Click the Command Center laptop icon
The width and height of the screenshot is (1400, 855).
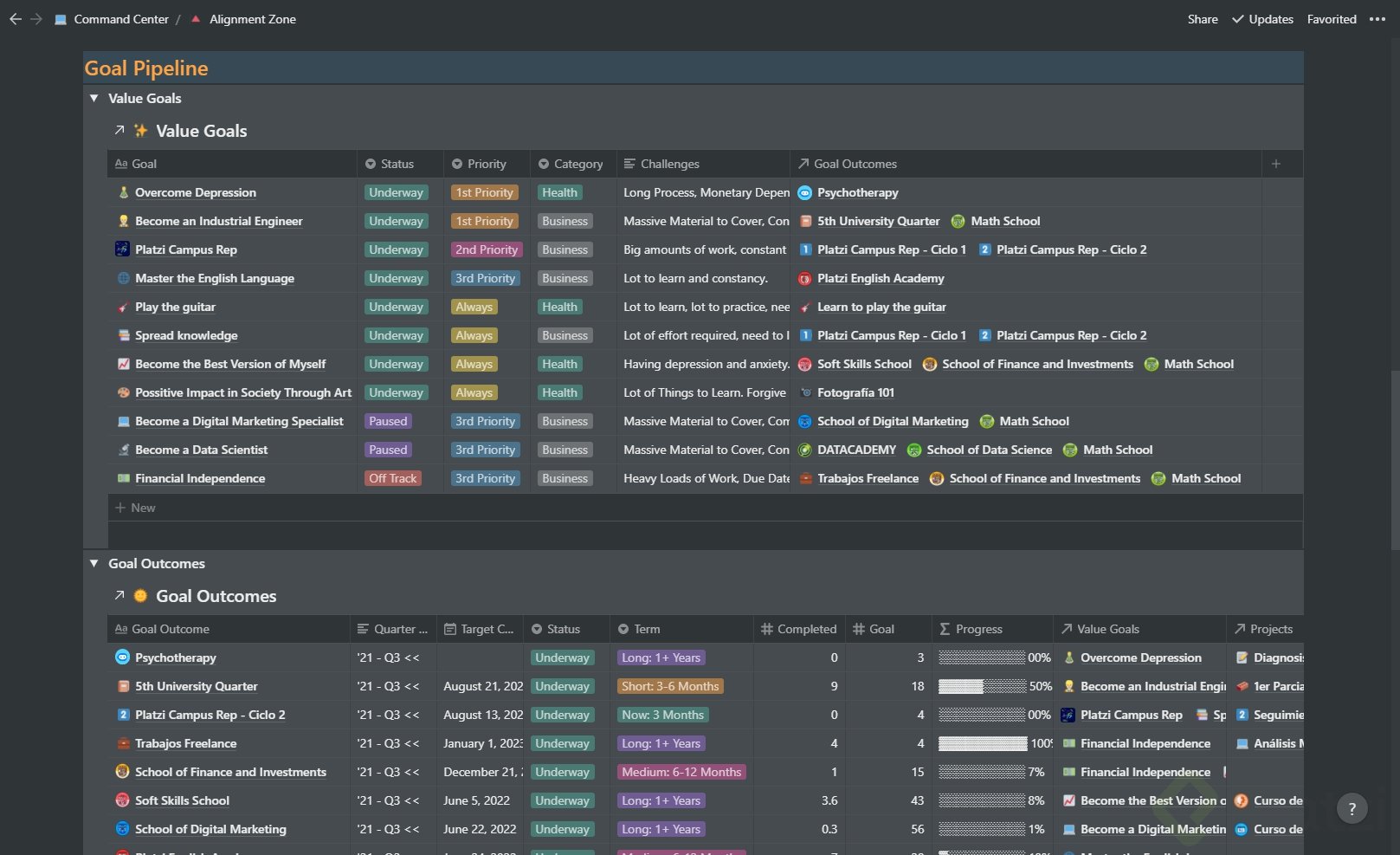61,19
